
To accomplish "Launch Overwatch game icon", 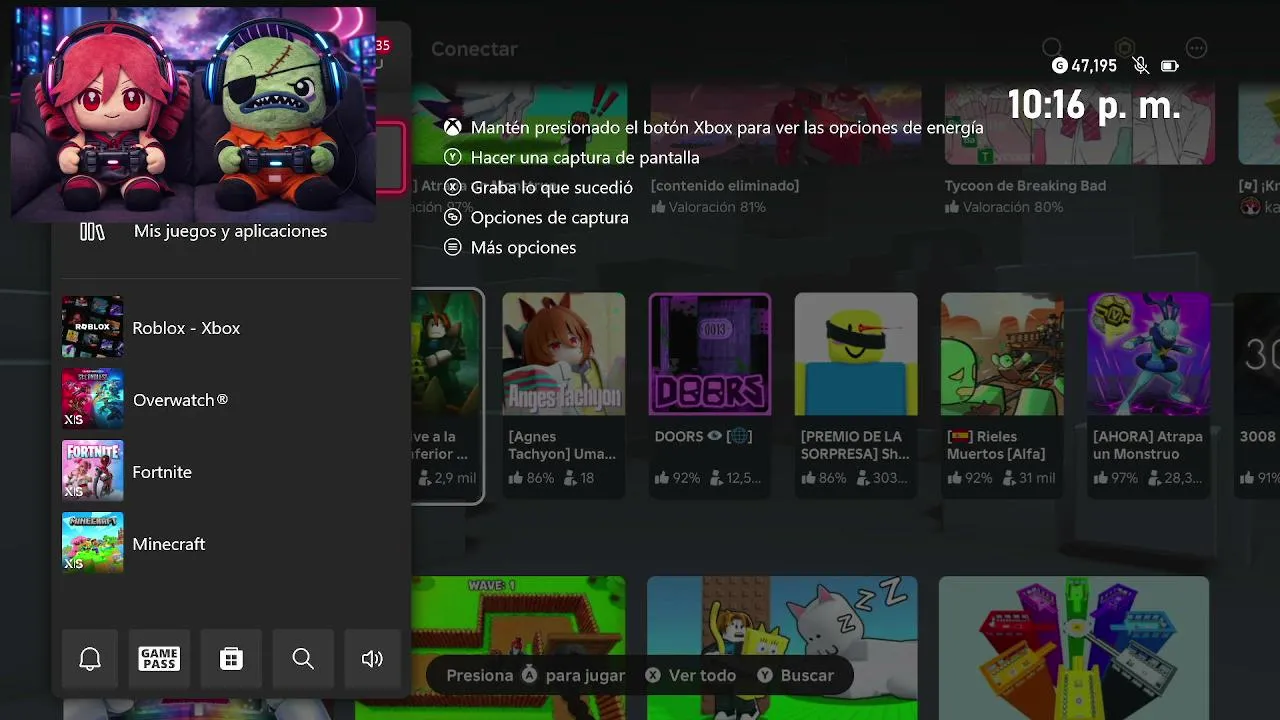I will [x=93, y=399].
